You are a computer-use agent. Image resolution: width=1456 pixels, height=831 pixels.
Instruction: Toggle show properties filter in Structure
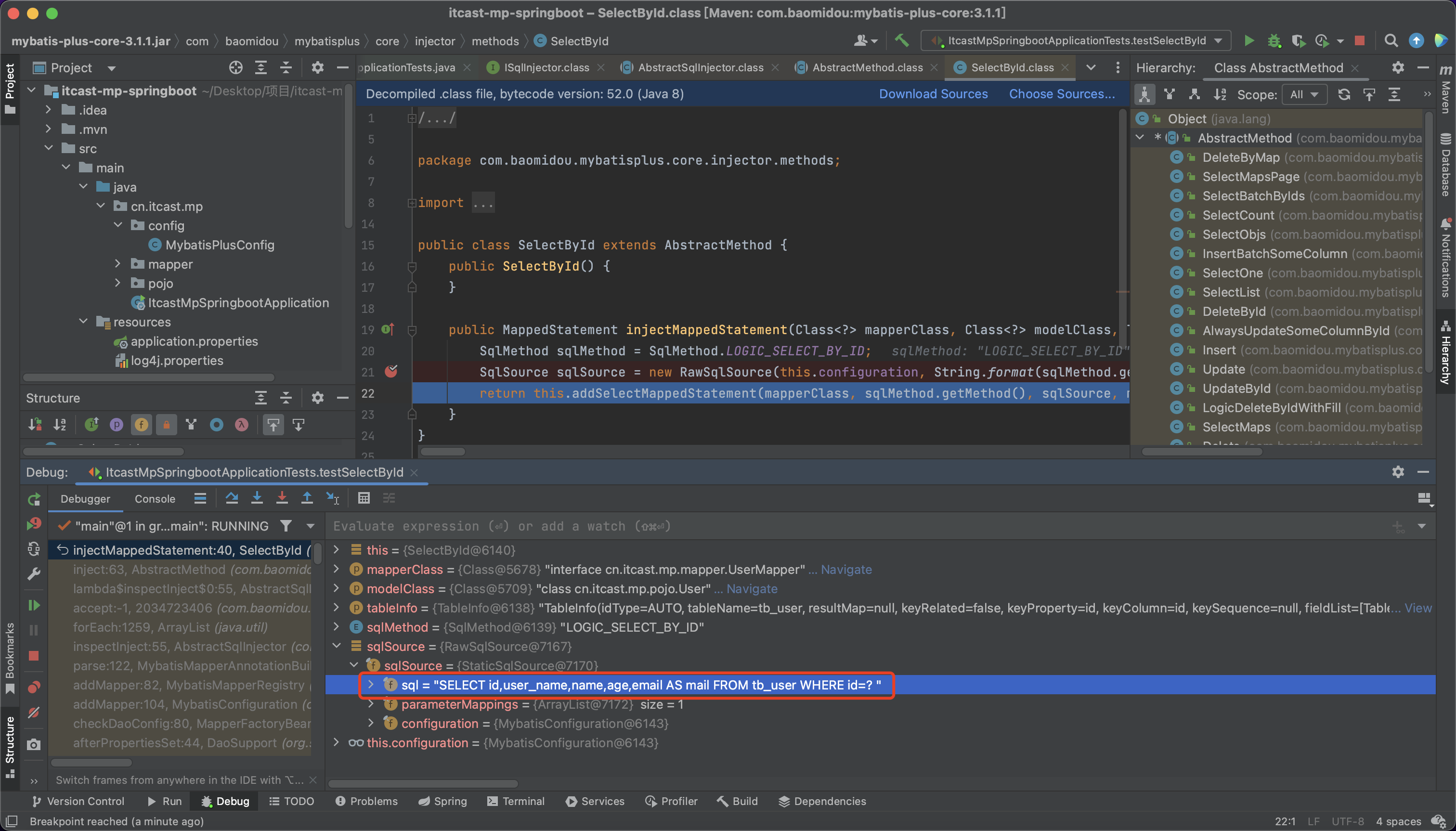pyautogui.click(x=117, y=425)
